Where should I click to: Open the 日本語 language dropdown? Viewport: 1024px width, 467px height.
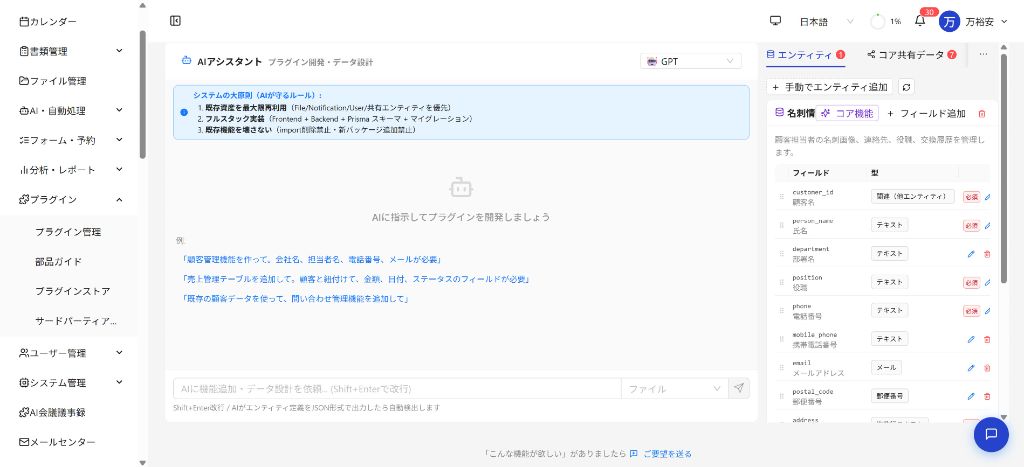[826, 22]
